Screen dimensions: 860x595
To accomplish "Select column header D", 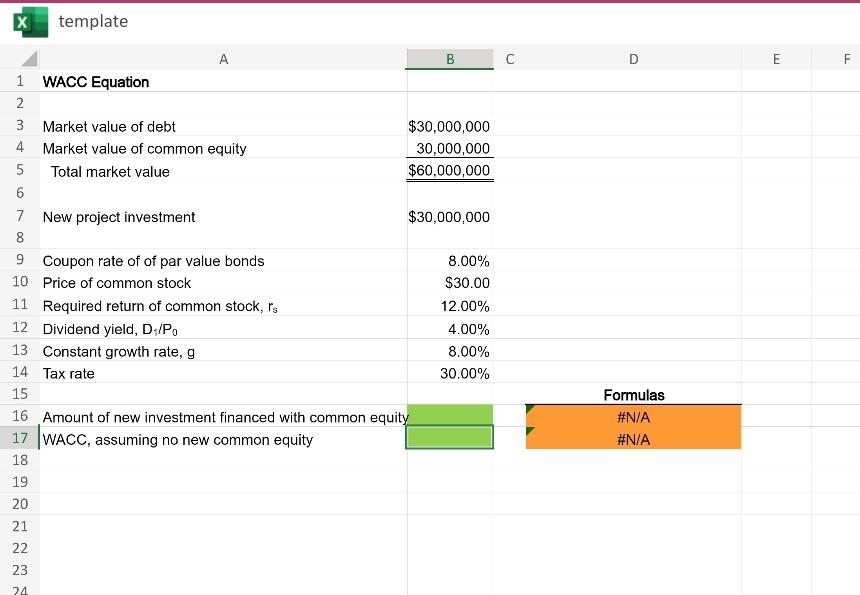I will point(633,59).
